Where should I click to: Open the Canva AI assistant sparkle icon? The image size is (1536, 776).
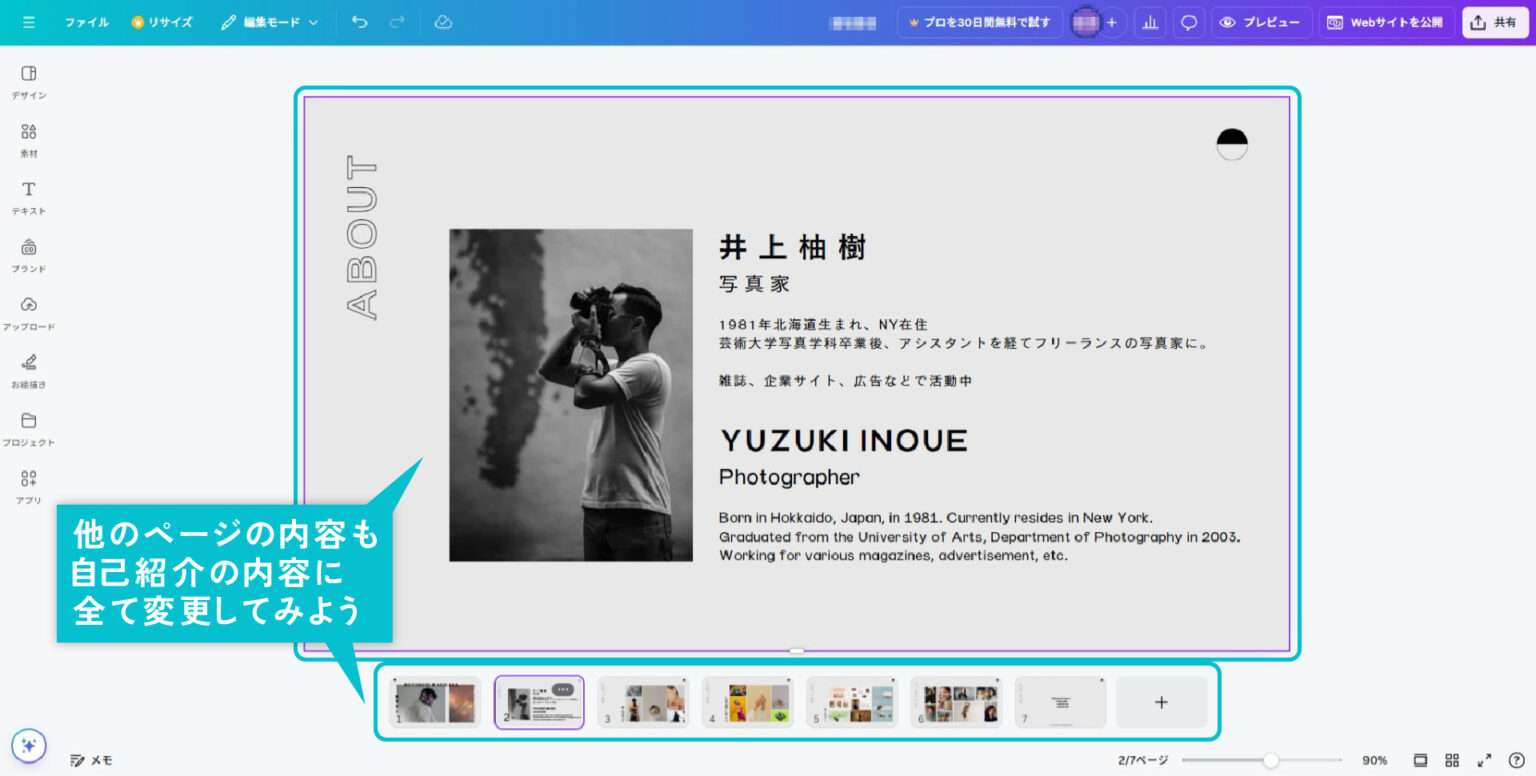[29, 745]
